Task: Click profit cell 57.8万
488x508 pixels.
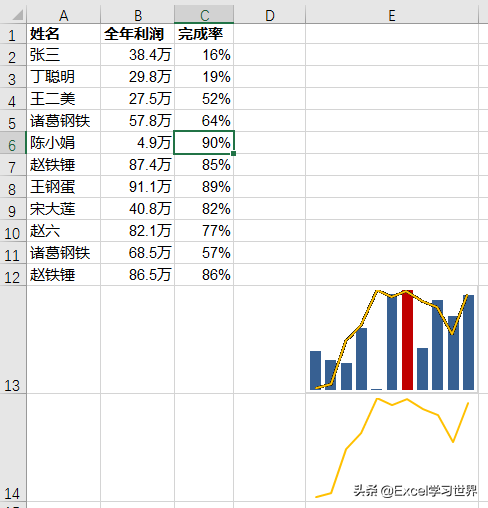Action: [x=137, y=121]
